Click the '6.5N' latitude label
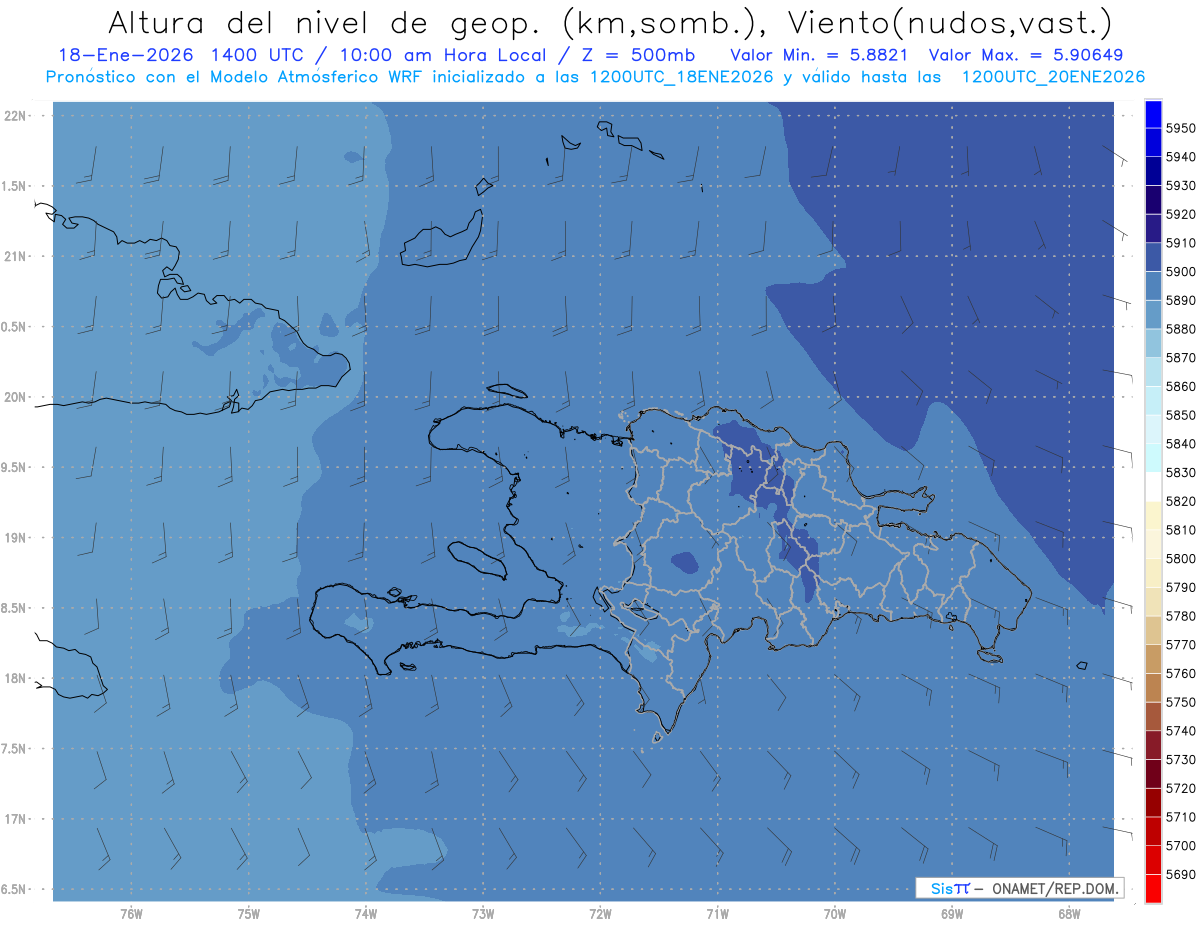The height and width of the screenshot is (927, 1200). pyautogui.click(x=13, y=890)
